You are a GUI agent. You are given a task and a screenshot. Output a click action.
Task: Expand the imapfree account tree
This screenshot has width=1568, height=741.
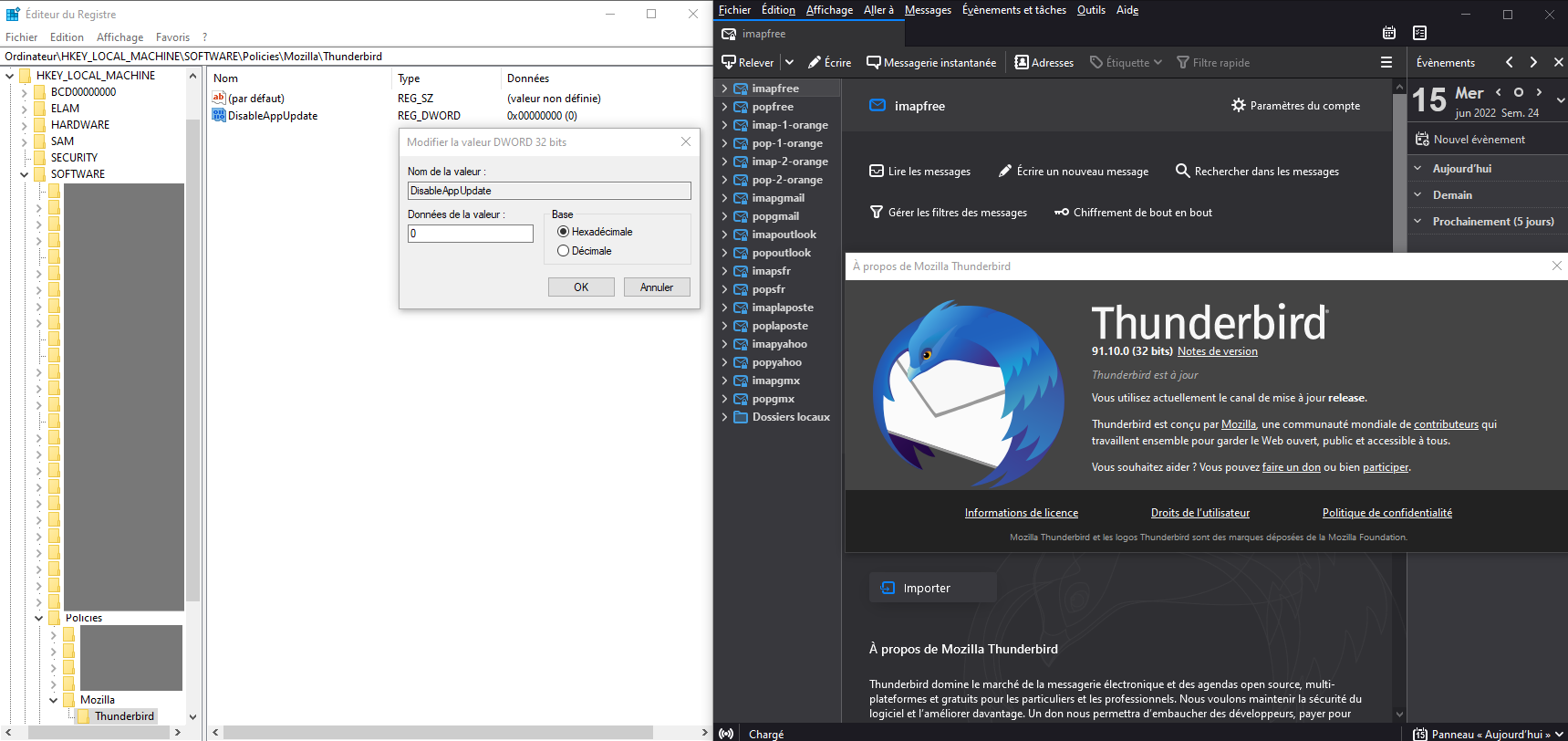tap(725, 89)
